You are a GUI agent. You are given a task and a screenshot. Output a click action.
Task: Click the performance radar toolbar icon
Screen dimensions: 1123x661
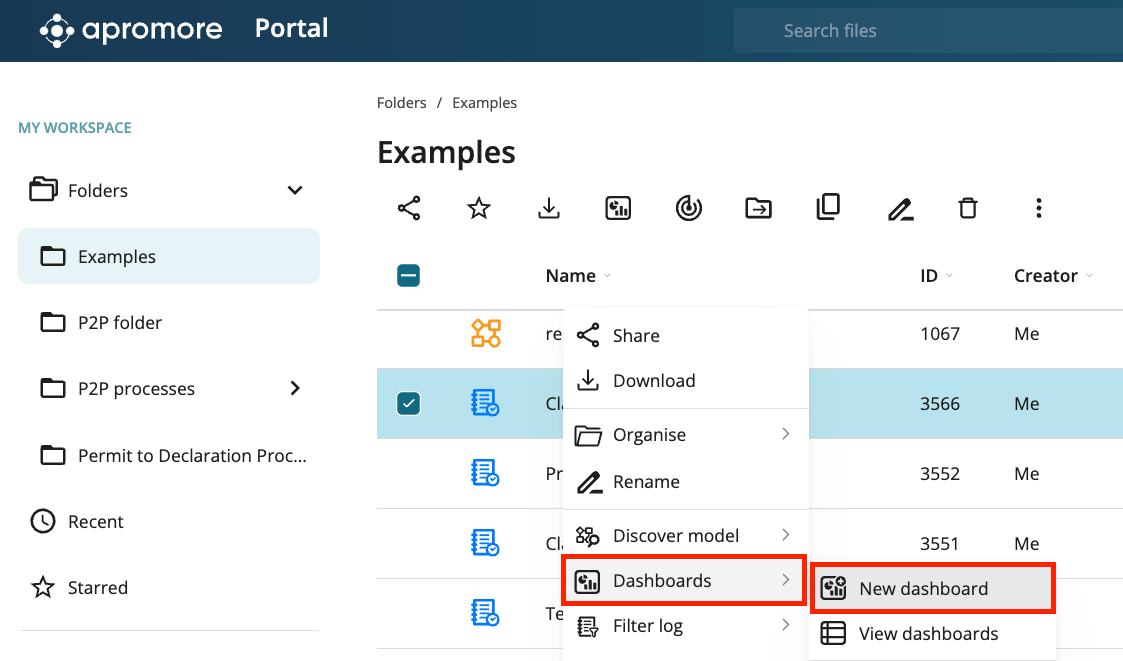pos(688,208)
